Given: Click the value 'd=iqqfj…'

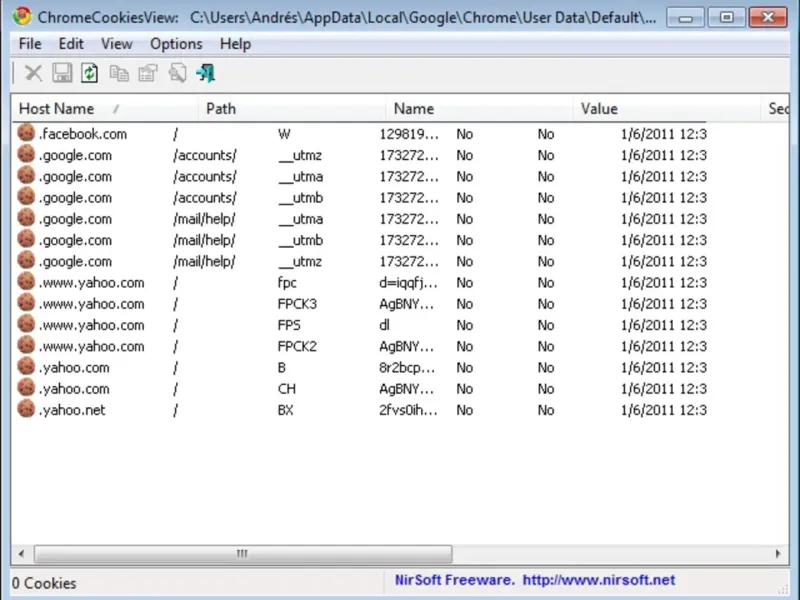Looking at the screenshot, I should [408, 283].
